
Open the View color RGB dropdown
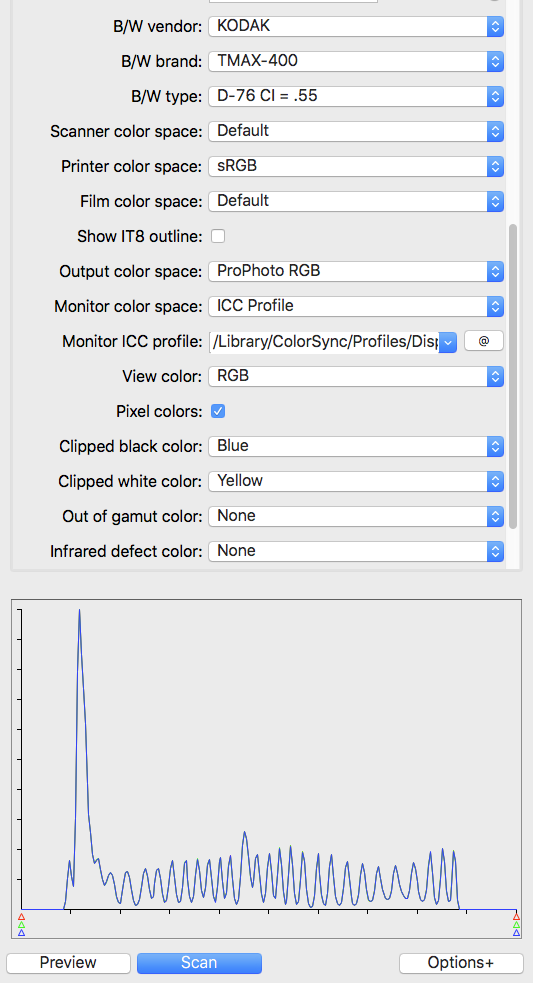pos(356,376)
